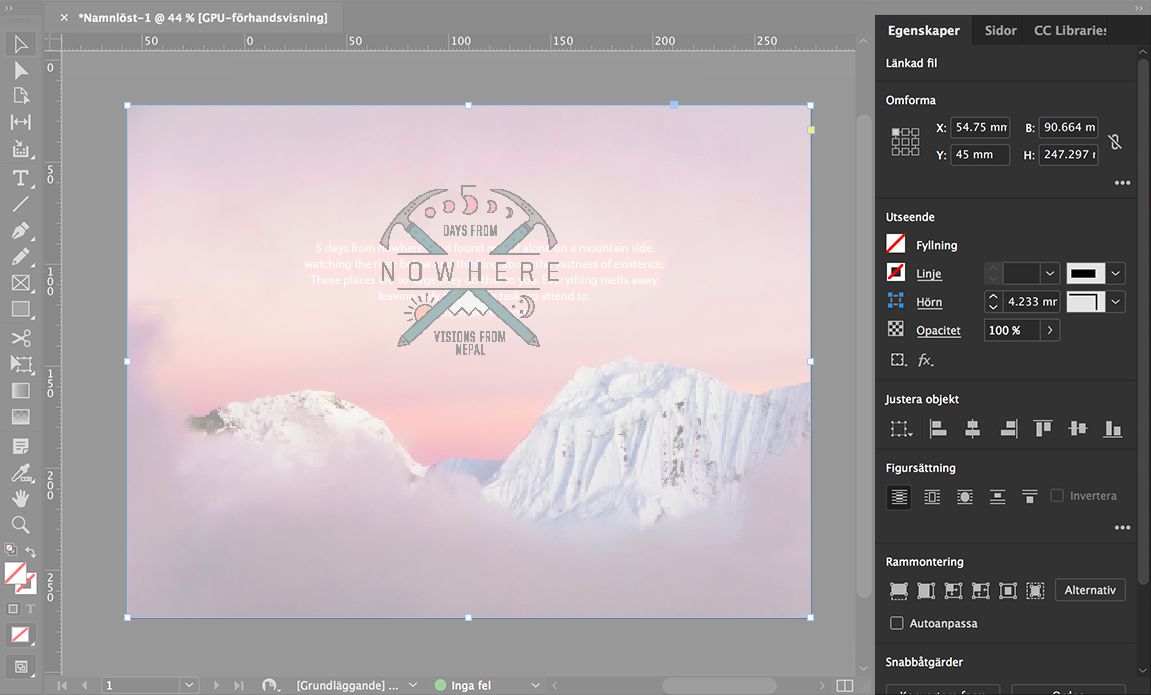Center content in frame

[x=1008, y=591]
